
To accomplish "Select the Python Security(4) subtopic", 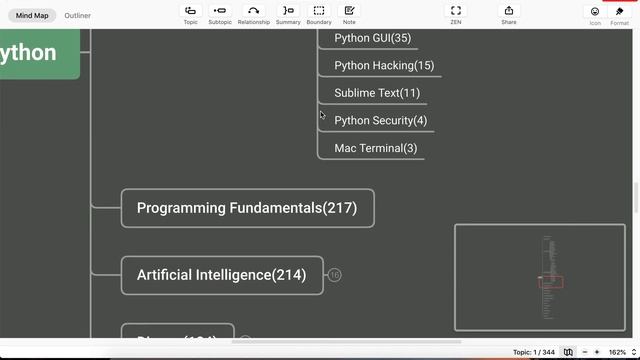I will pos(380,121).
